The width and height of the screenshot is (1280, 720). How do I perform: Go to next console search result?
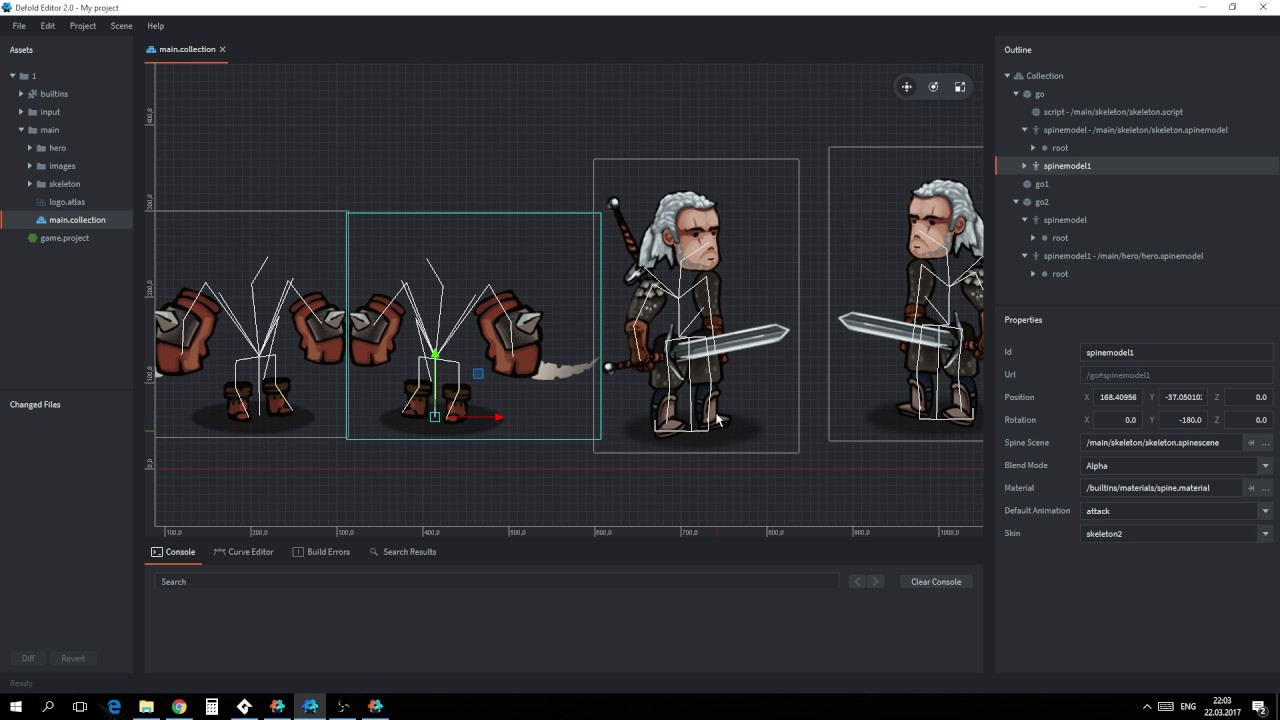(875, 582)
